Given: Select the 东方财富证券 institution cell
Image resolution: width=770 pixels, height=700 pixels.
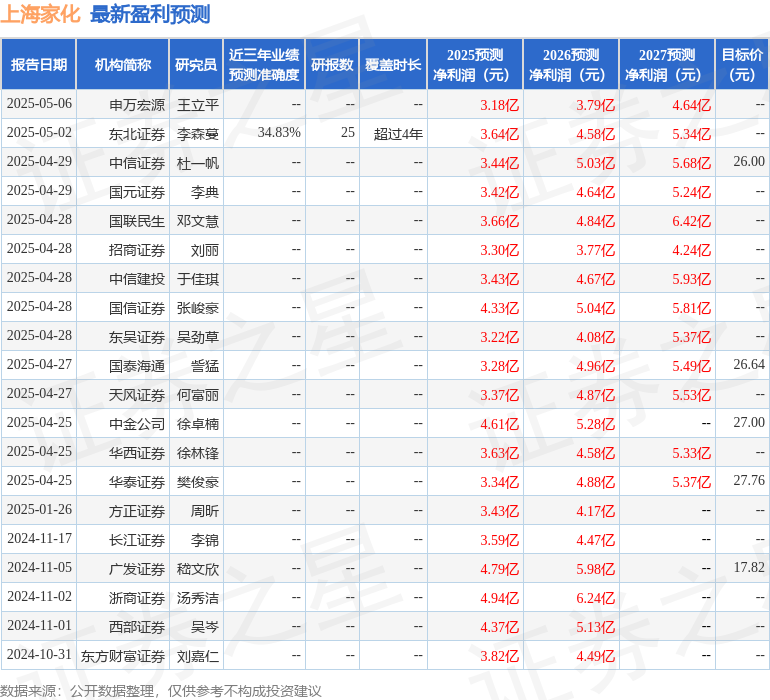Looking at the screenshot, I should 123,656.
